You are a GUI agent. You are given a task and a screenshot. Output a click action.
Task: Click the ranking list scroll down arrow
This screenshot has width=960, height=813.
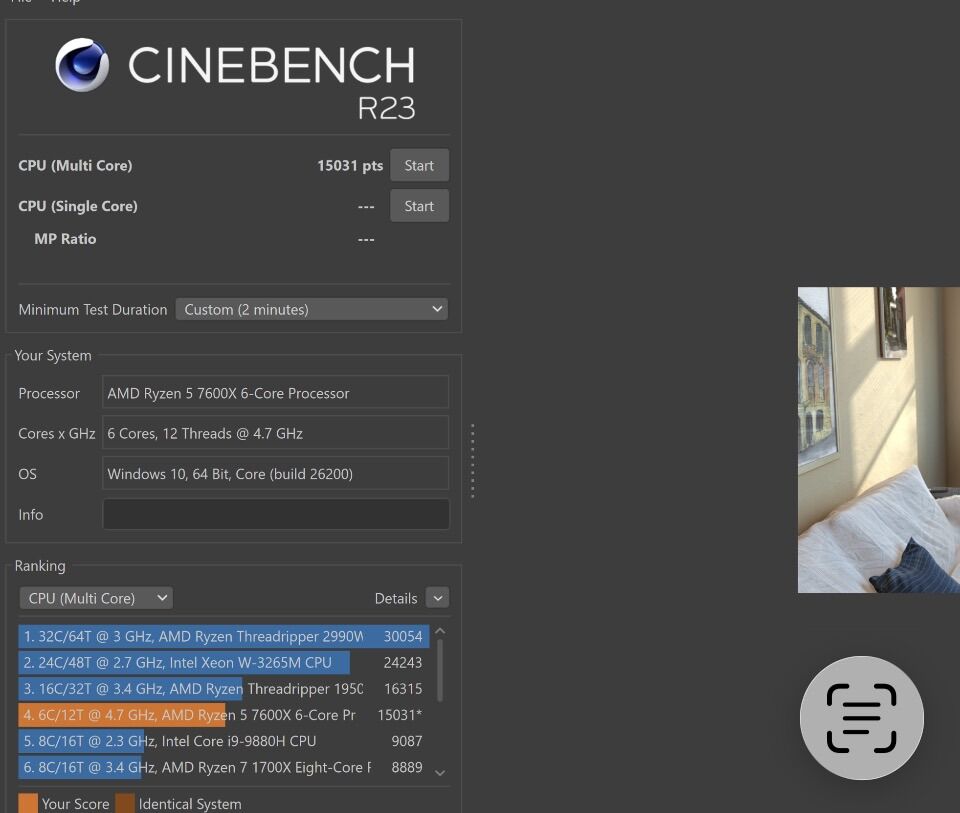coord(440,772)
